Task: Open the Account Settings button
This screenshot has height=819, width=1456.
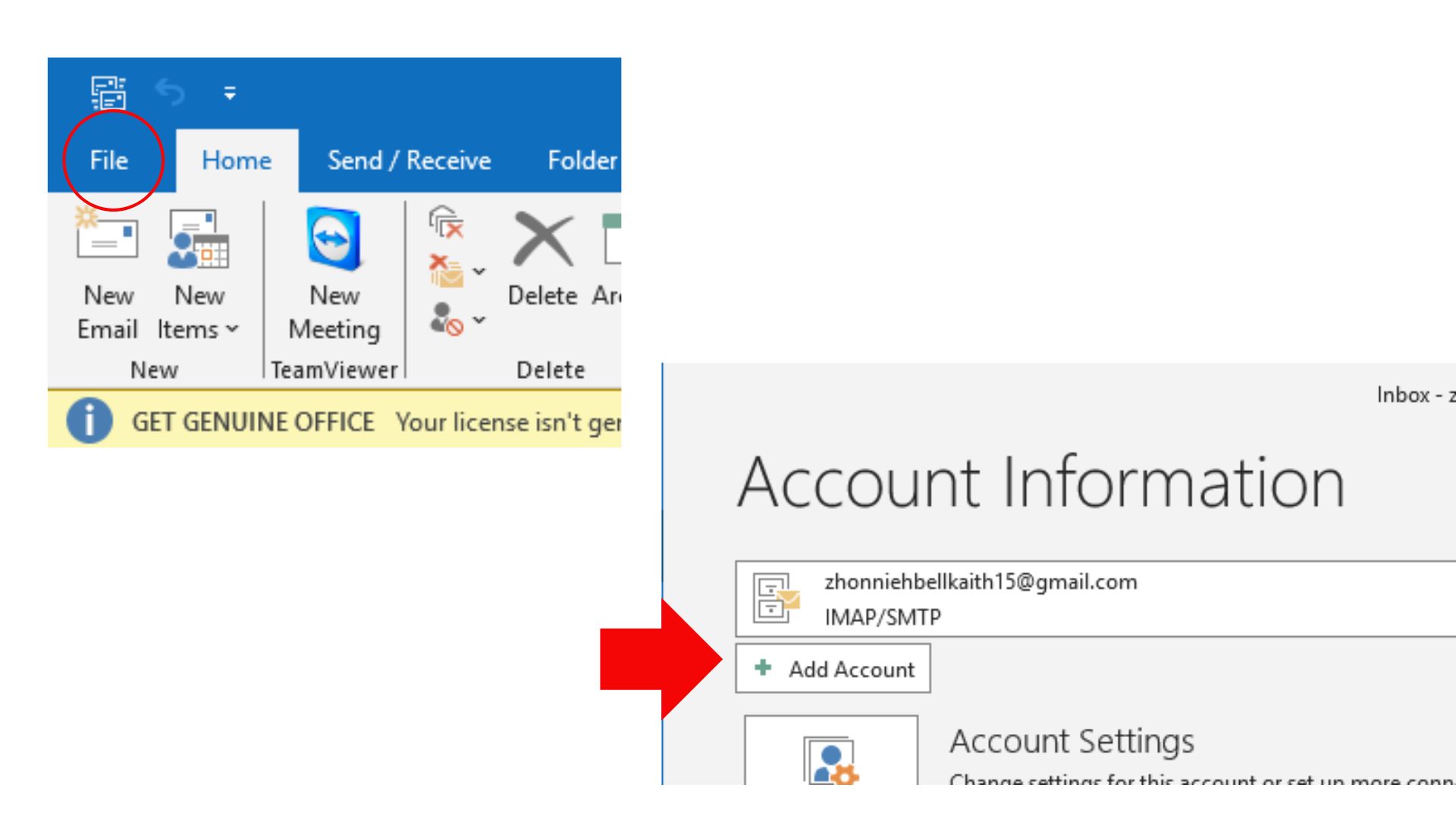Action: click(x=831, y=750)
